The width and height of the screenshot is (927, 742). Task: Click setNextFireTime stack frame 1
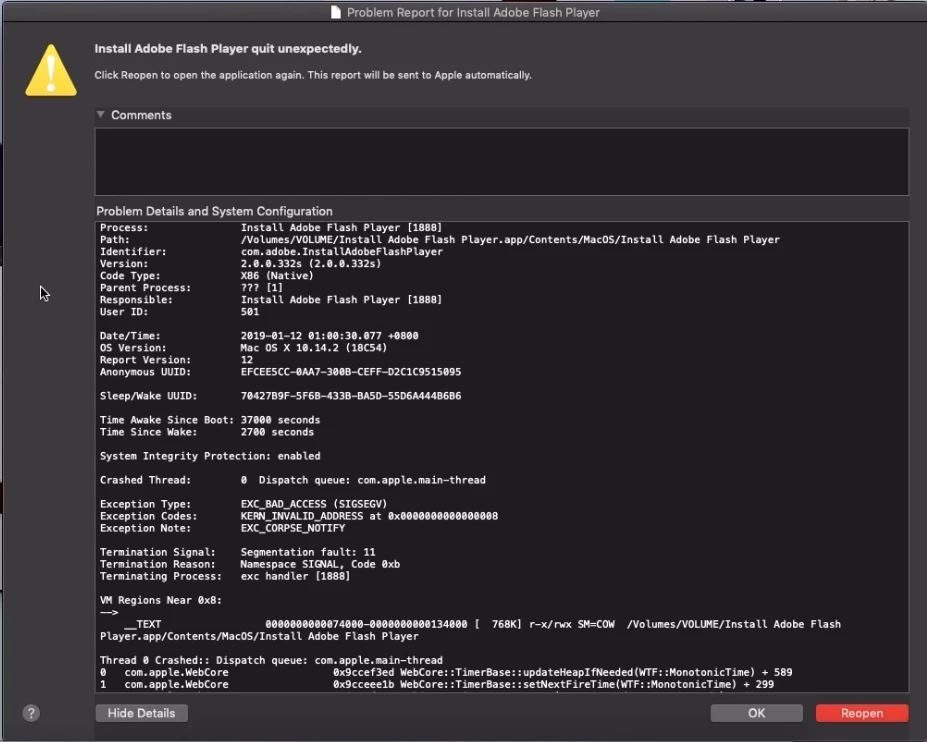point(436,684)
